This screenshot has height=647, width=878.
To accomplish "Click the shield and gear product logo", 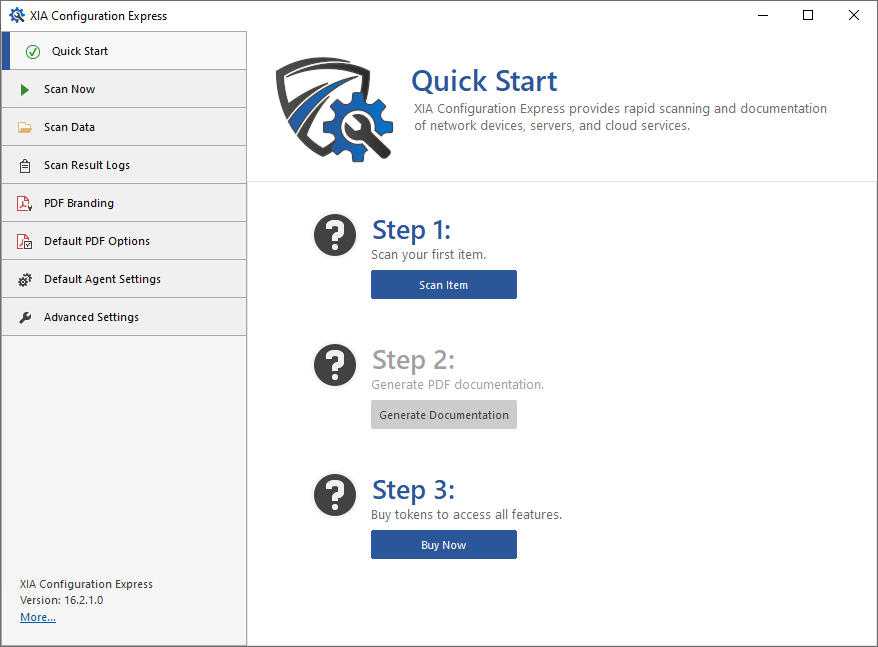I will pyautogui.click(x=334, y=109).
